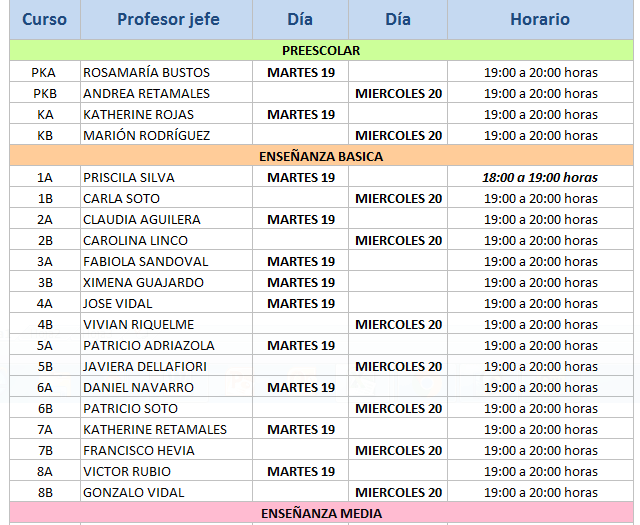Screen dimensions: 640x525
Task: Select MIERCOLES 20 in the CARLA SOTO row
Action: tap(398, 198)
